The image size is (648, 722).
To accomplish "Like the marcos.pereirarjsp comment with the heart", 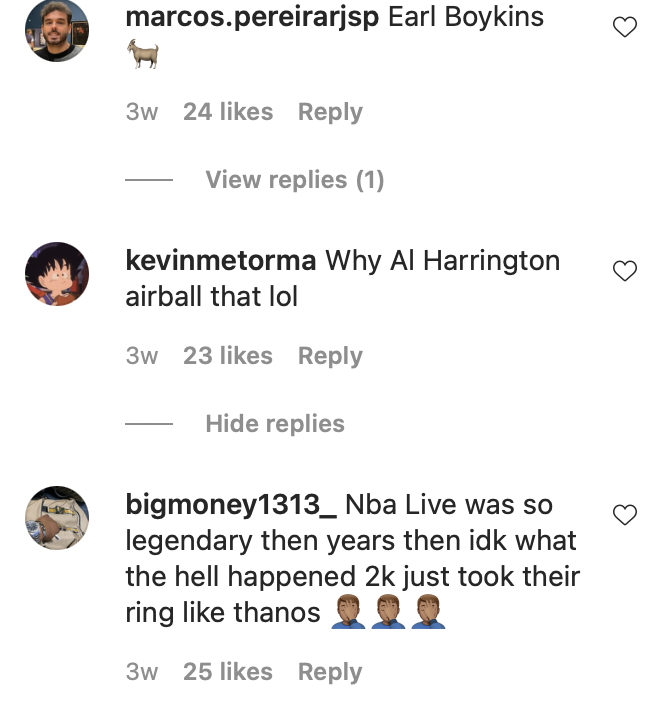I will click(x=624, y=27).
